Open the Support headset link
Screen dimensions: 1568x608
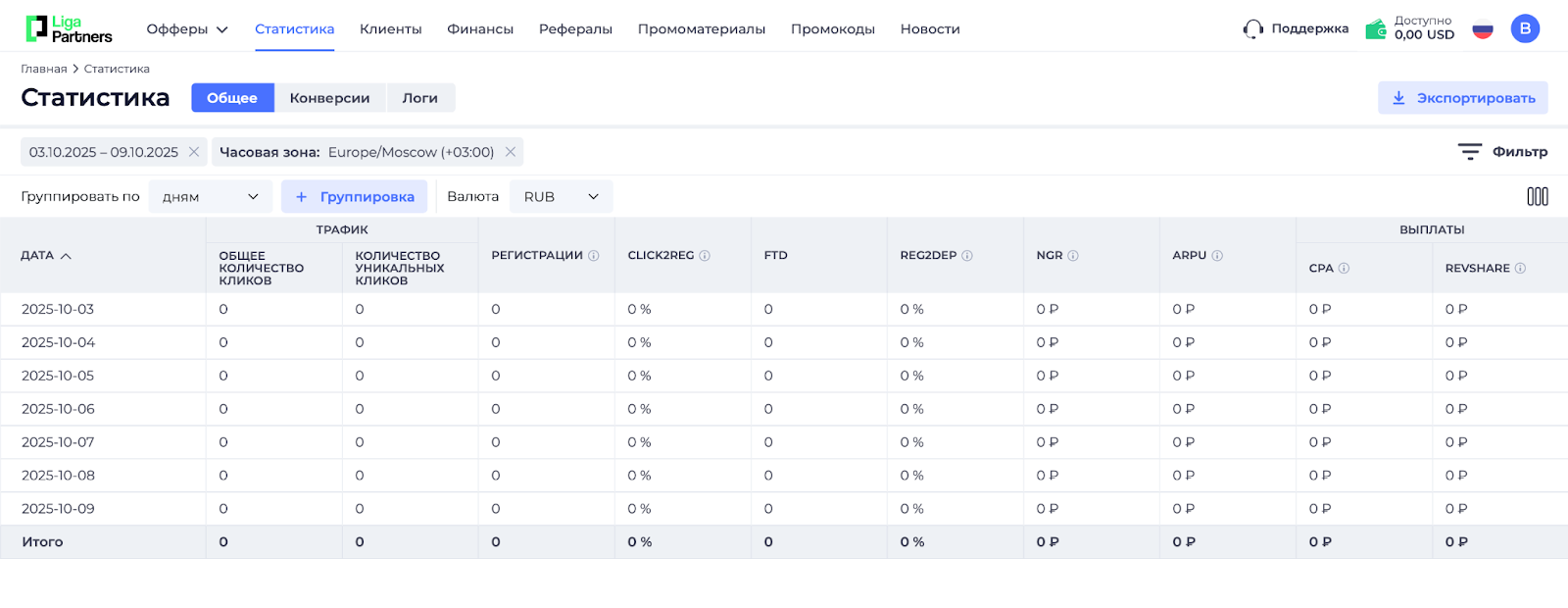tap(1295, 29)
